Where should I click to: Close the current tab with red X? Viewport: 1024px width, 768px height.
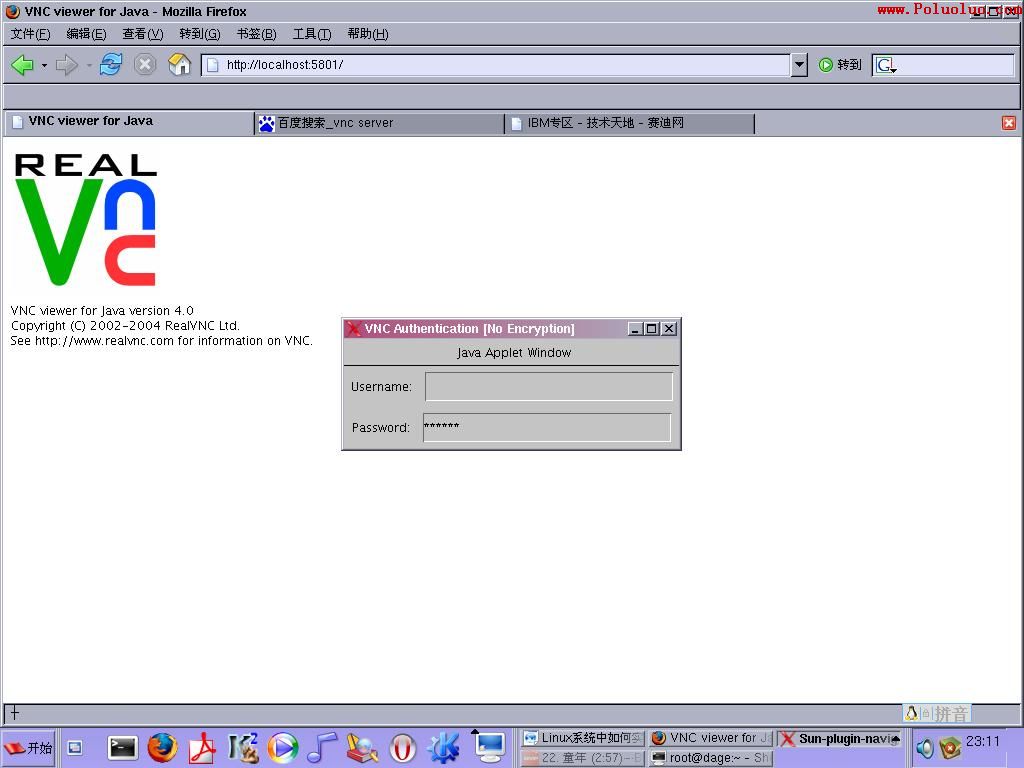click(1008, 123)
